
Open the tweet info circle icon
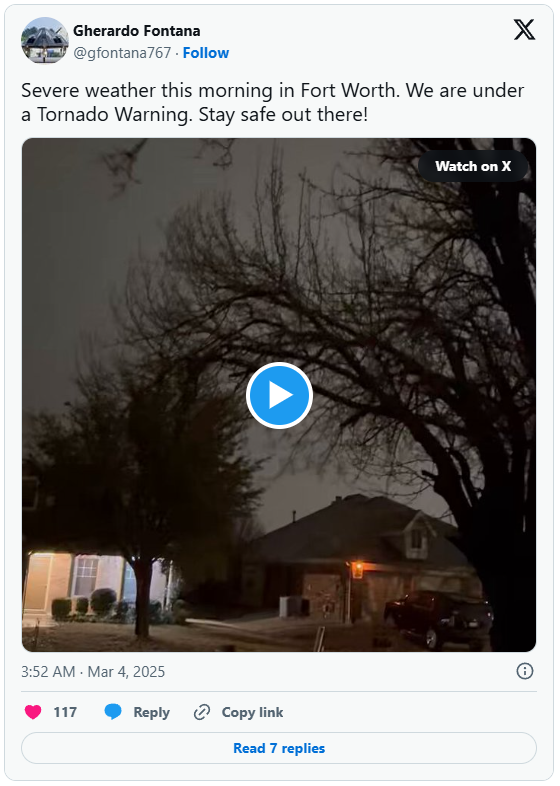(x=524, y=671)
